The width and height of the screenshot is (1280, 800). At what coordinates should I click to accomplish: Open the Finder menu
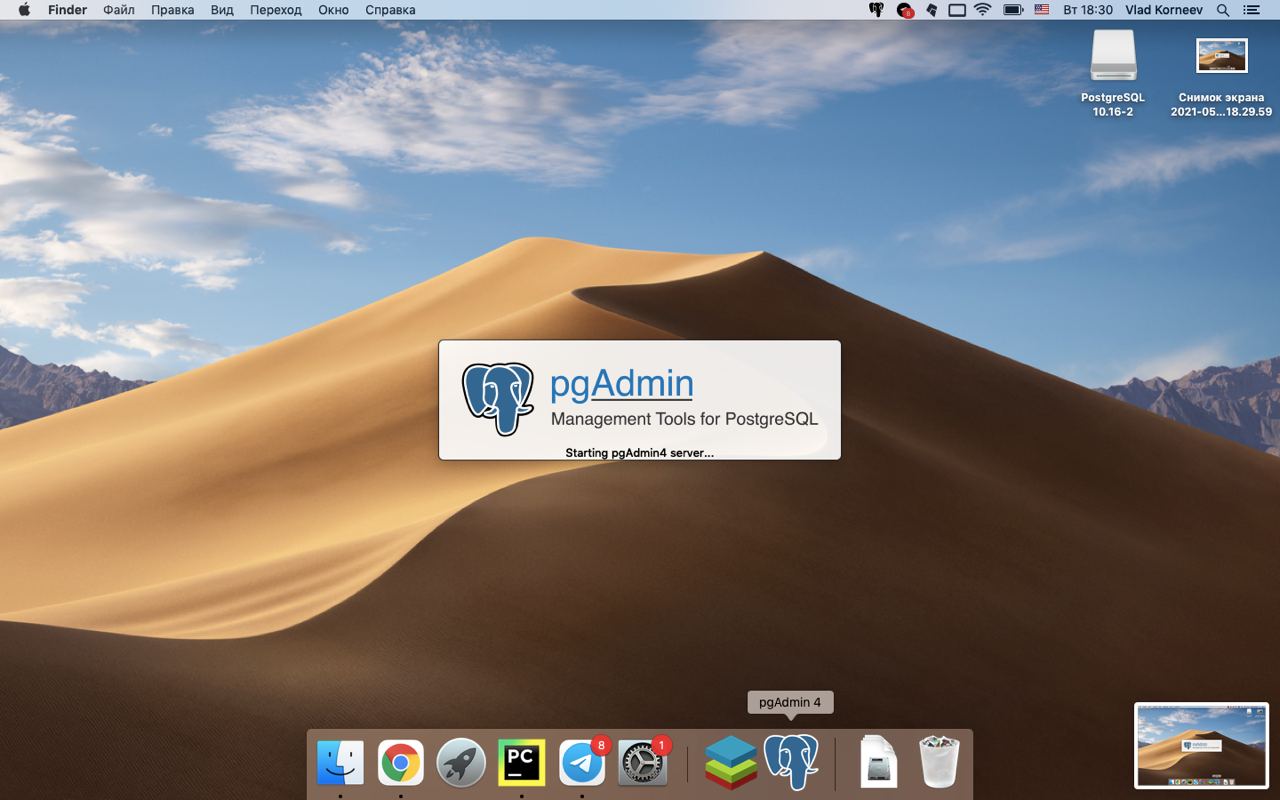[67, 10]
